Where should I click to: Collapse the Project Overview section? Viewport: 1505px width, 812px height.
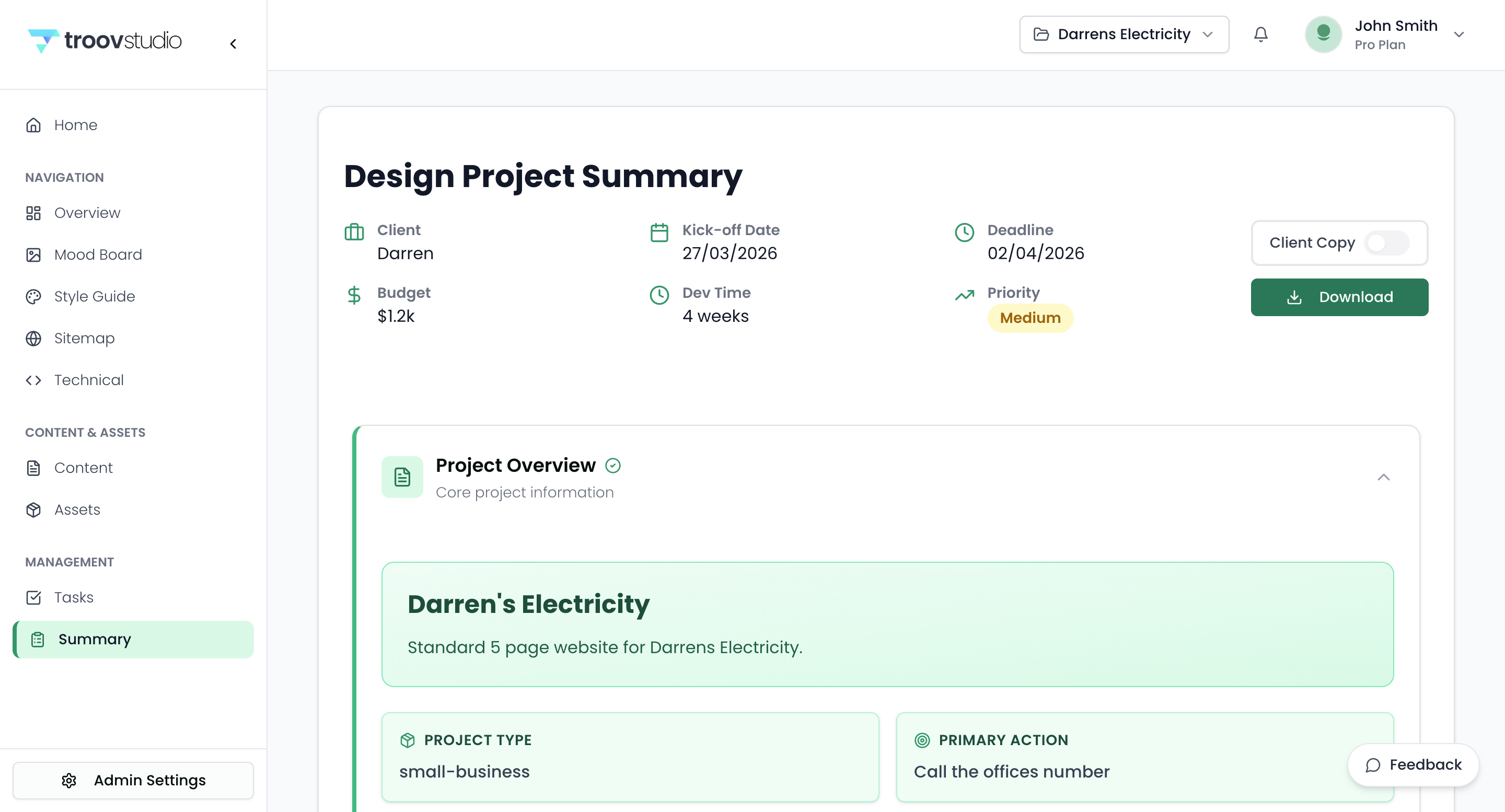click(1383, 477)
